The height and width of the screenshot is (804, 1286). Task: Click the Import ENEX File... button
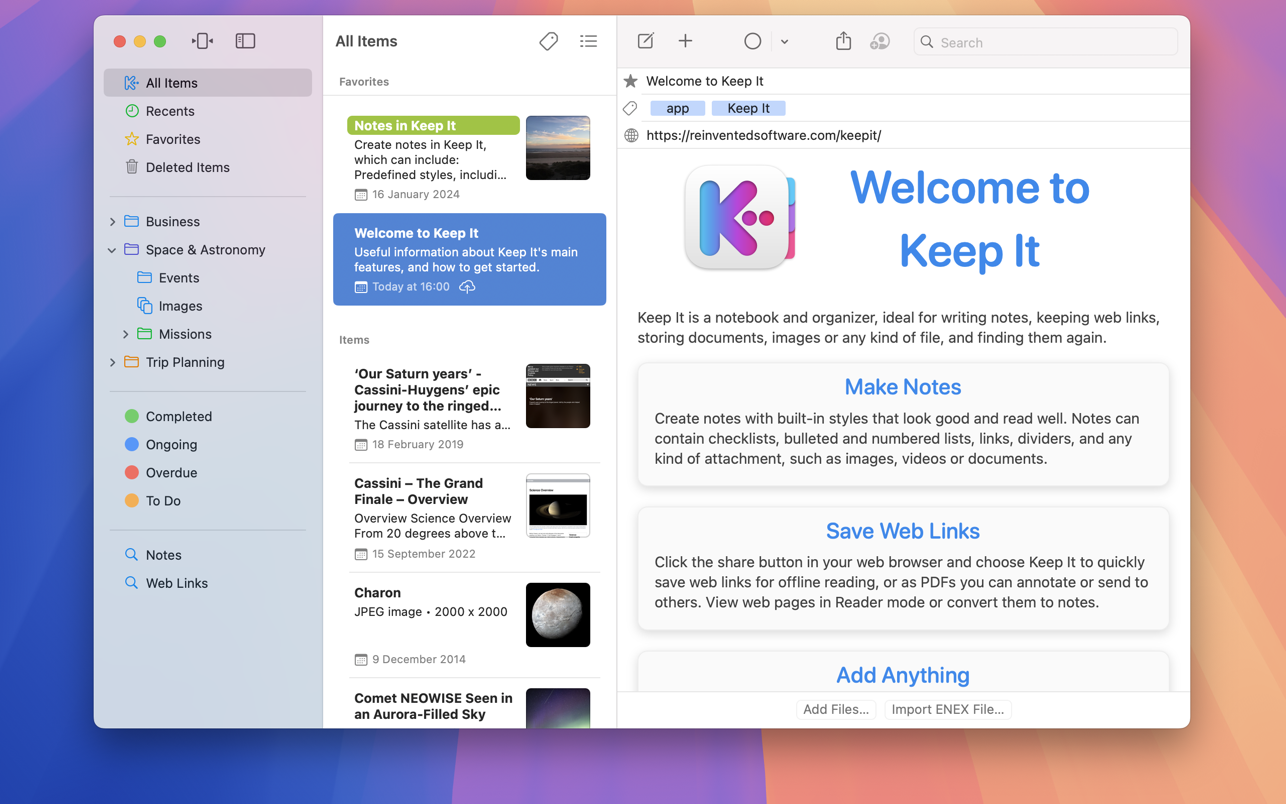pos(947,709)
